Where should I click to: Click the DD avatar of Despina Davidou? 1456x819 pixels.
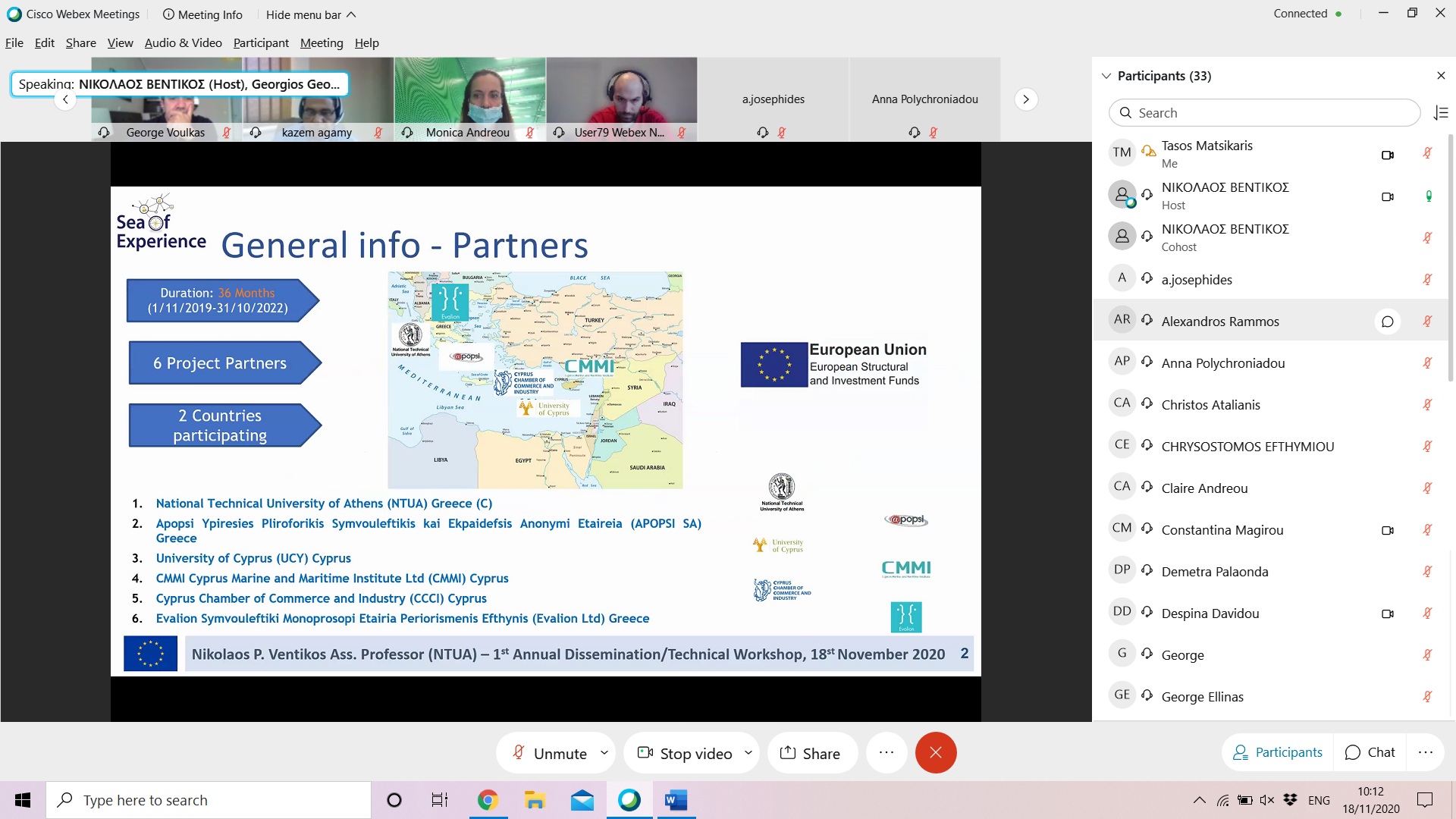[1122, 611]
